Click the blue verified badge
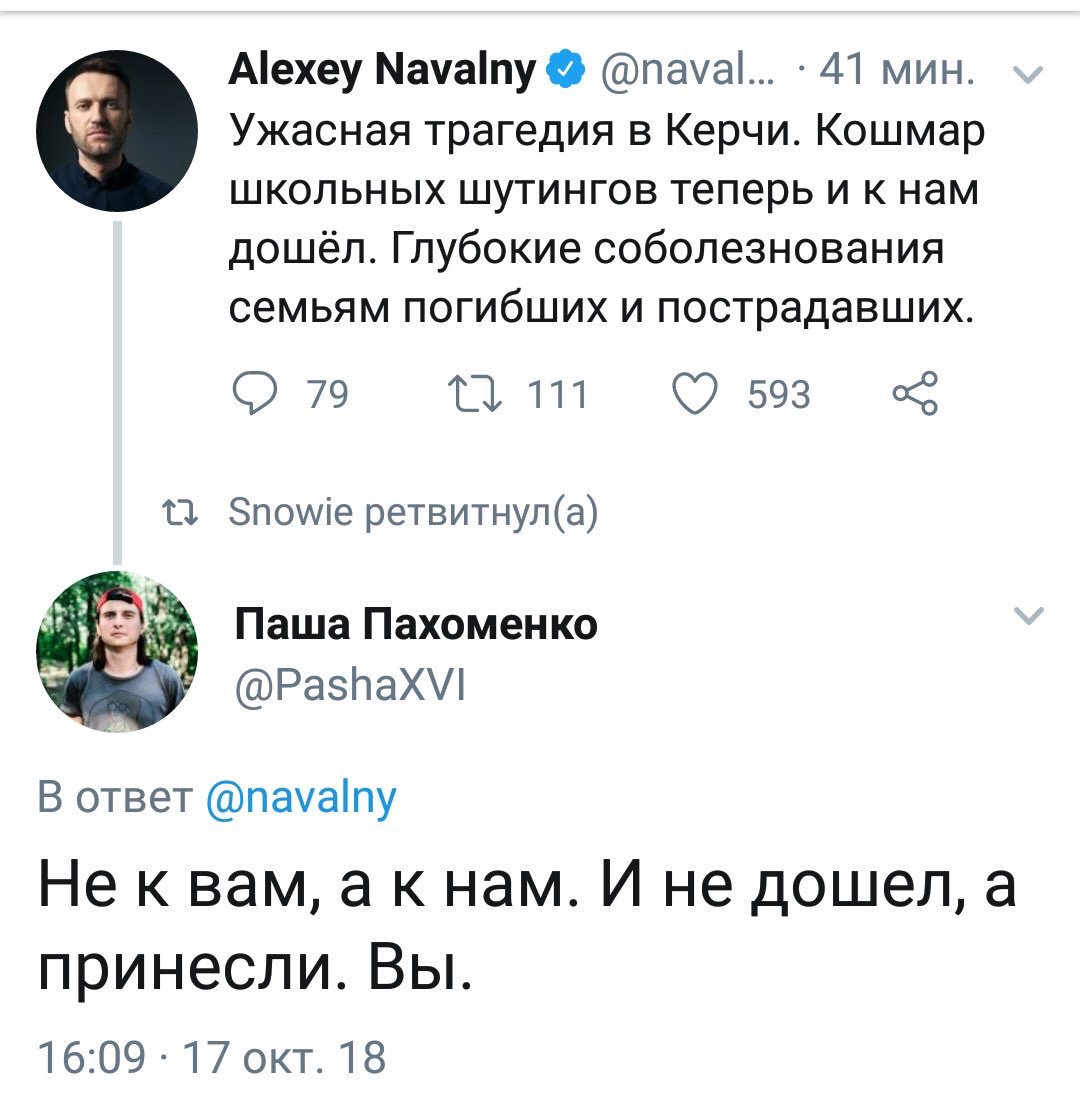Screen dimensions: 1080x1118 (x=565, y=71)
